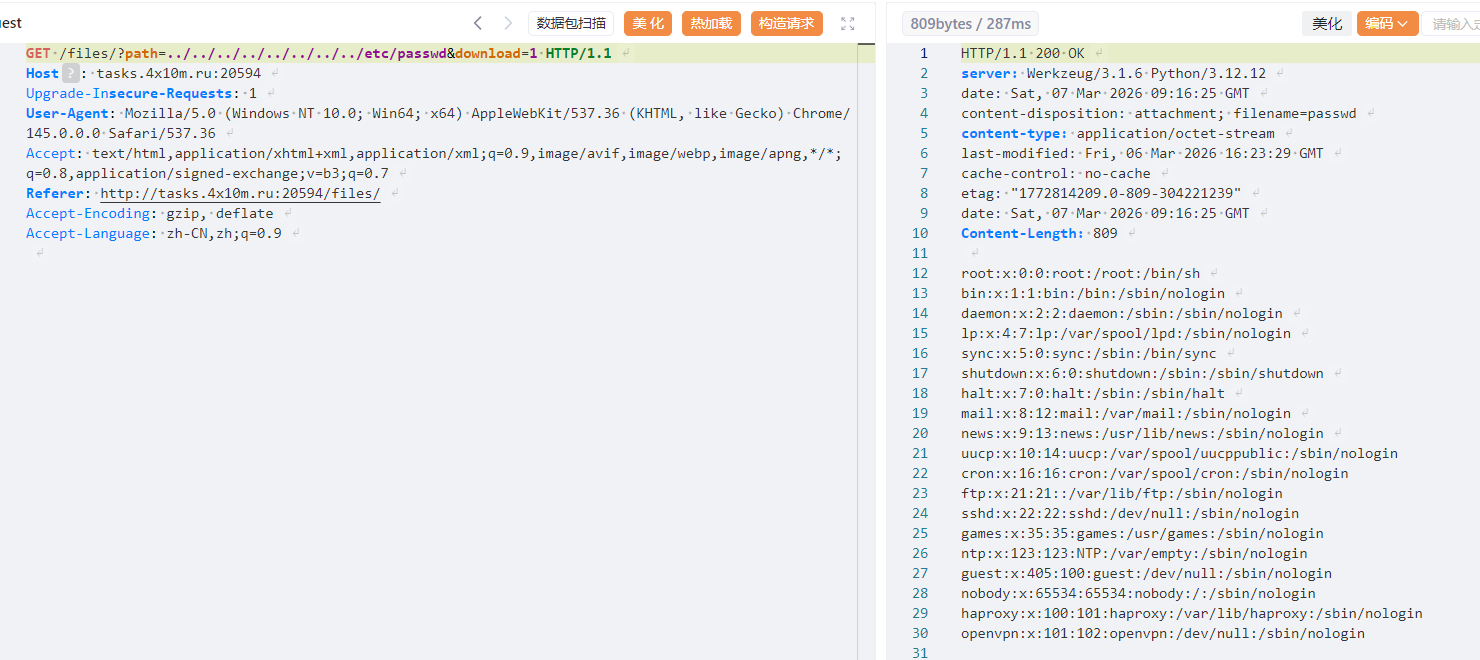Click the 809bytes / 287ms response info tag
Screen dimensions: 1480x660
[970, 24]
